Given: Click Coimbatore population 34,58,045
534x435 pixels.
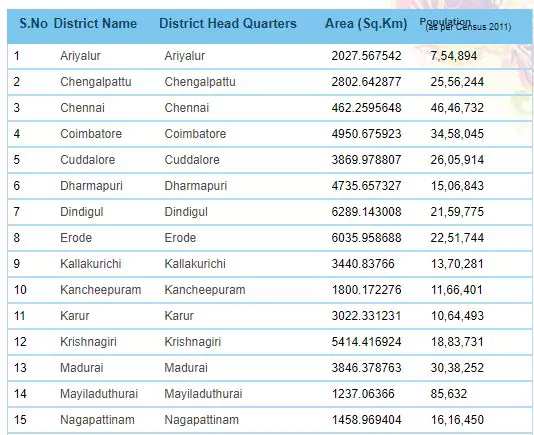Looking at the screenshot, I should click(457, 134).
